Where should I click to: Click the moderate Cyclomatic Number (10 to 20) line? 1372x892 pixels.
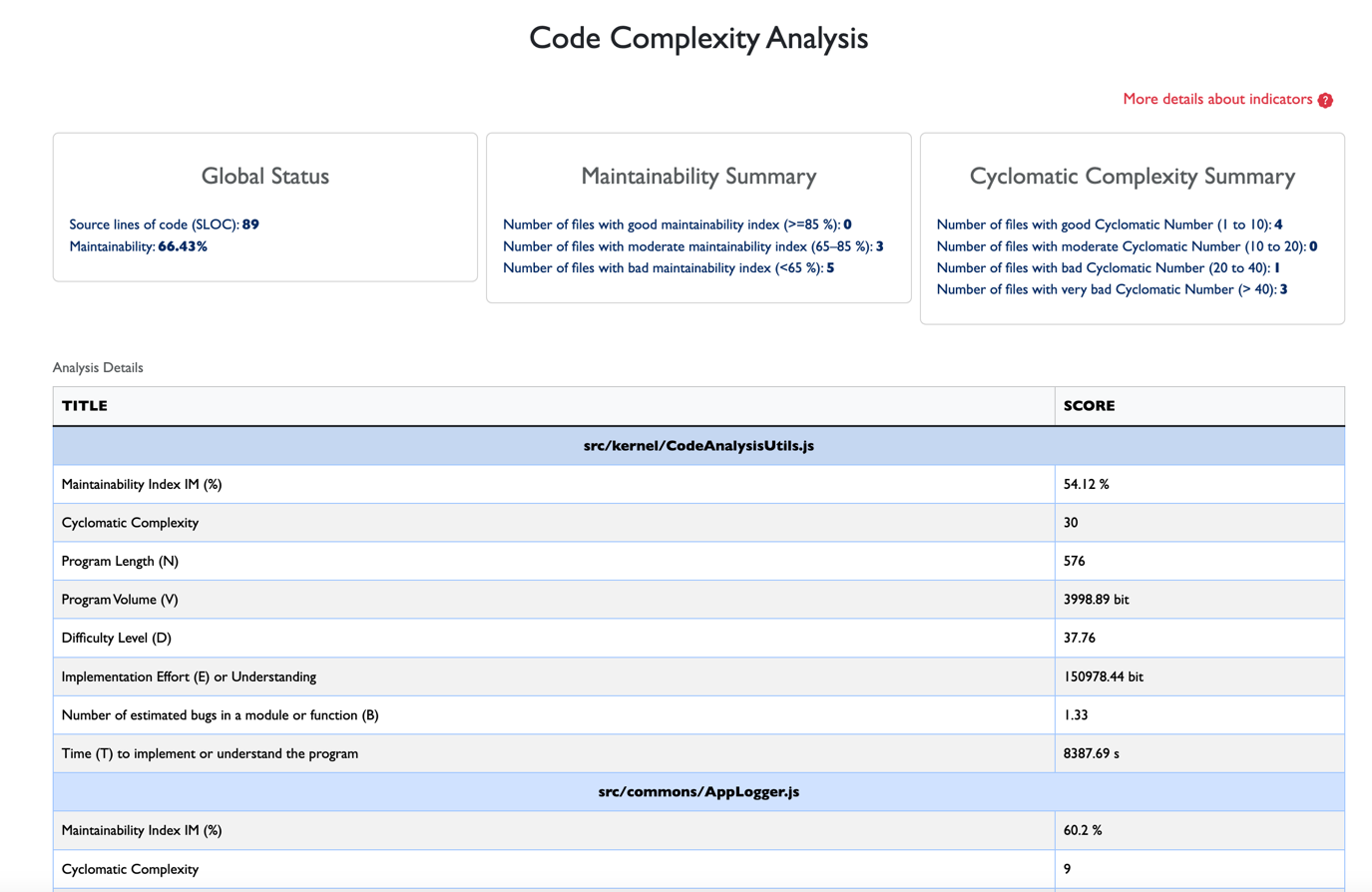click(1127, 246)
